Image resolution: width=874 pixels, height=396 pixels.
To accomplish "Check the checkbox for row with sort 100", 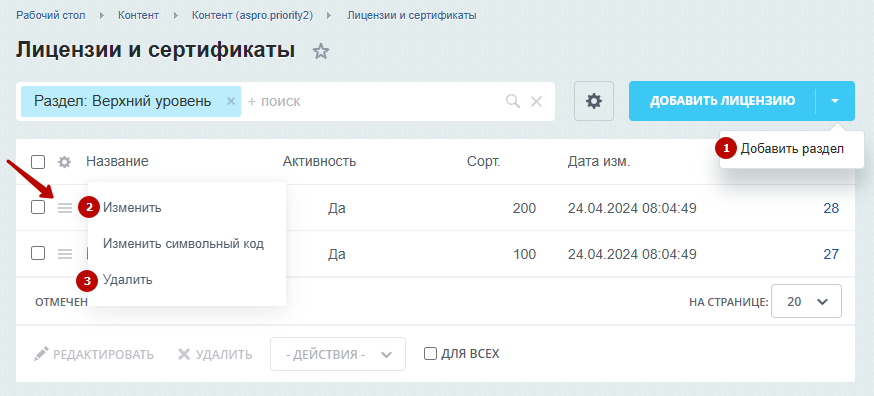I will [38, 253].
